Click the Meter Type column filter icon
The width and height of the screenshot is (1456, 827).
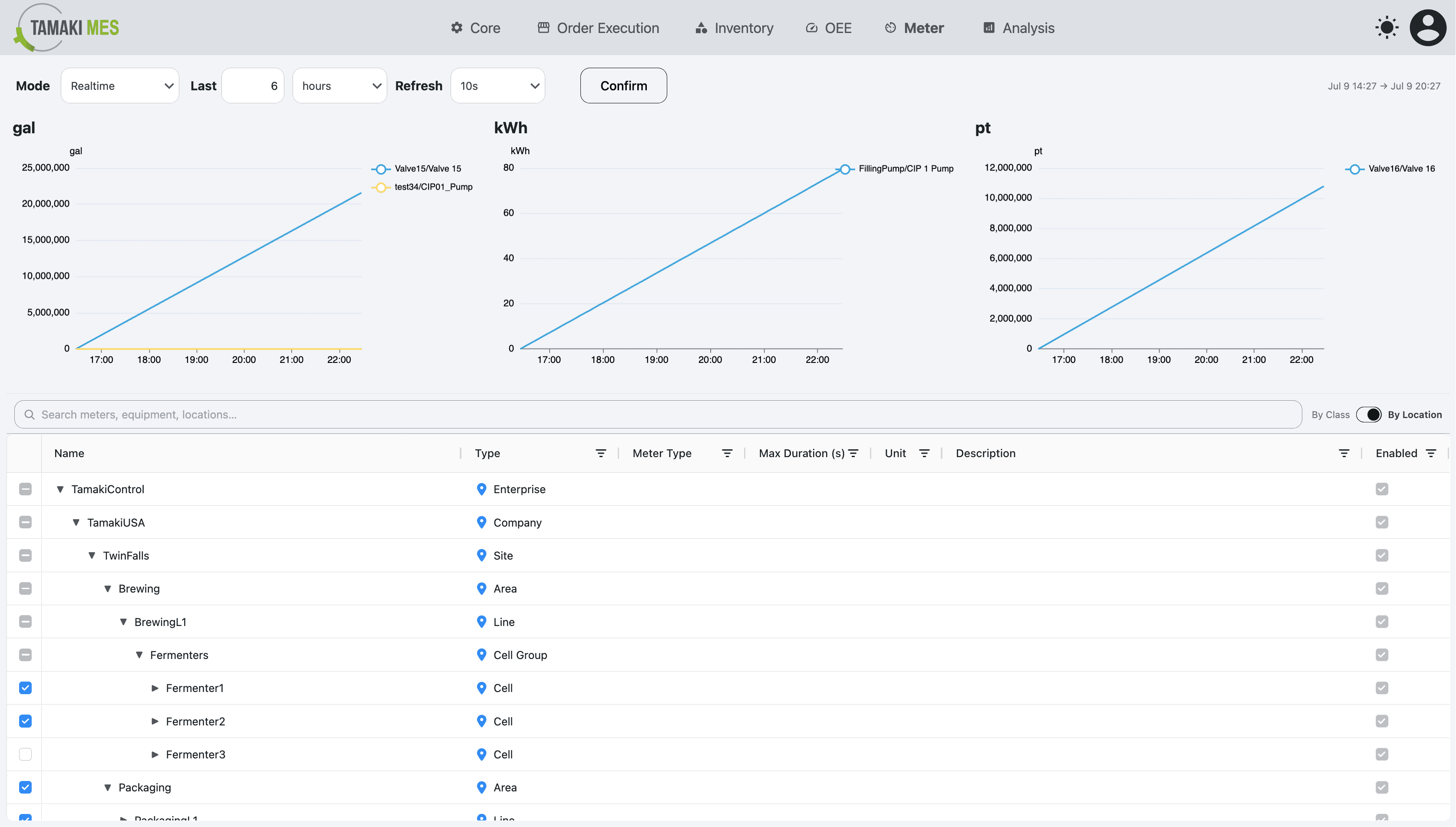[727, 453]
